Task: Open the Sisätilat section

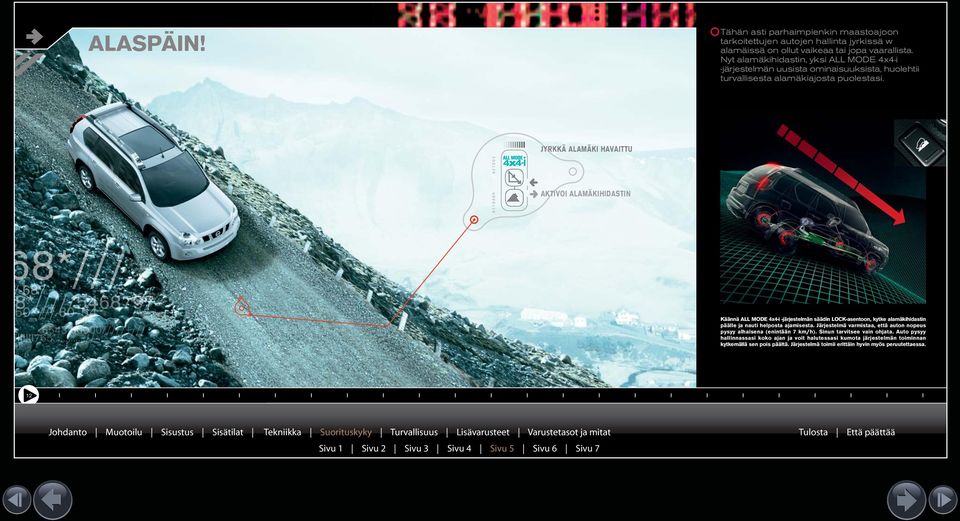Action: coord(228,432)
